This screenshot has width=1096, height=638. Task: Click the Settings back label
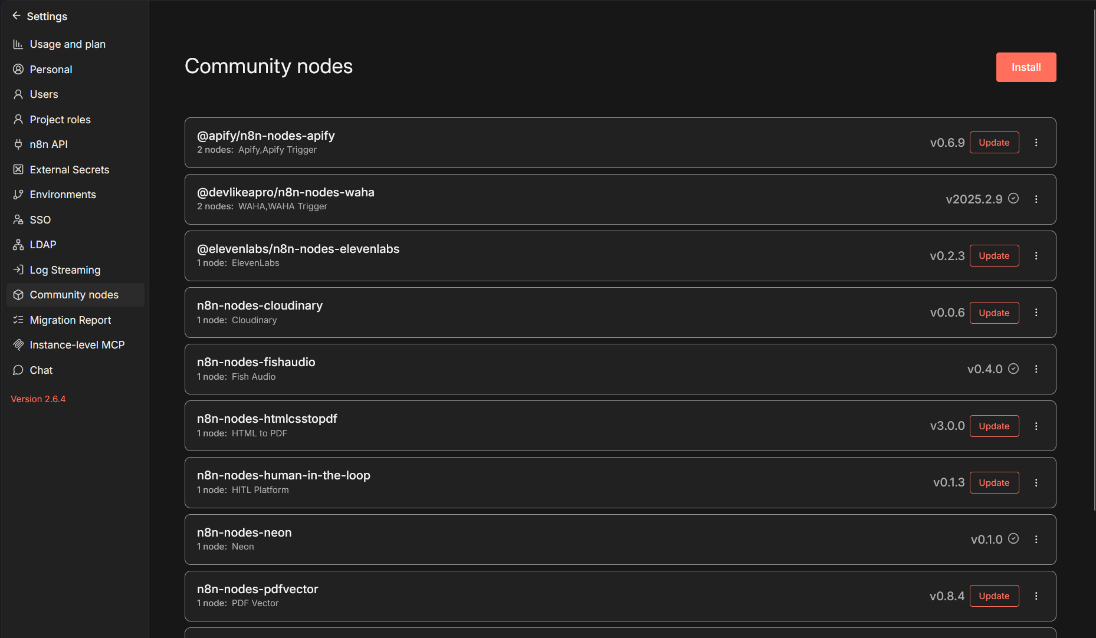tap(47, 16)
